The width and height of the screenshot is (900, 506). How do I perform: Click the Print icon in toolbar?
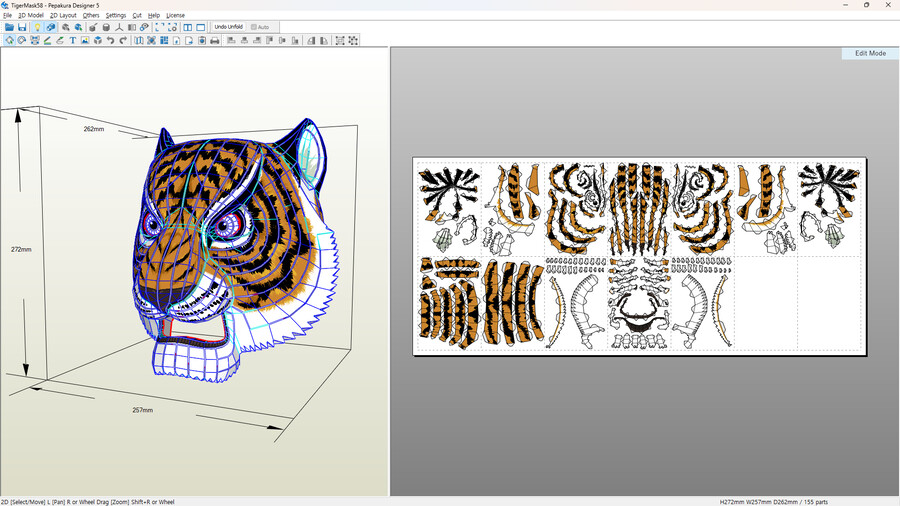(214, 41)
